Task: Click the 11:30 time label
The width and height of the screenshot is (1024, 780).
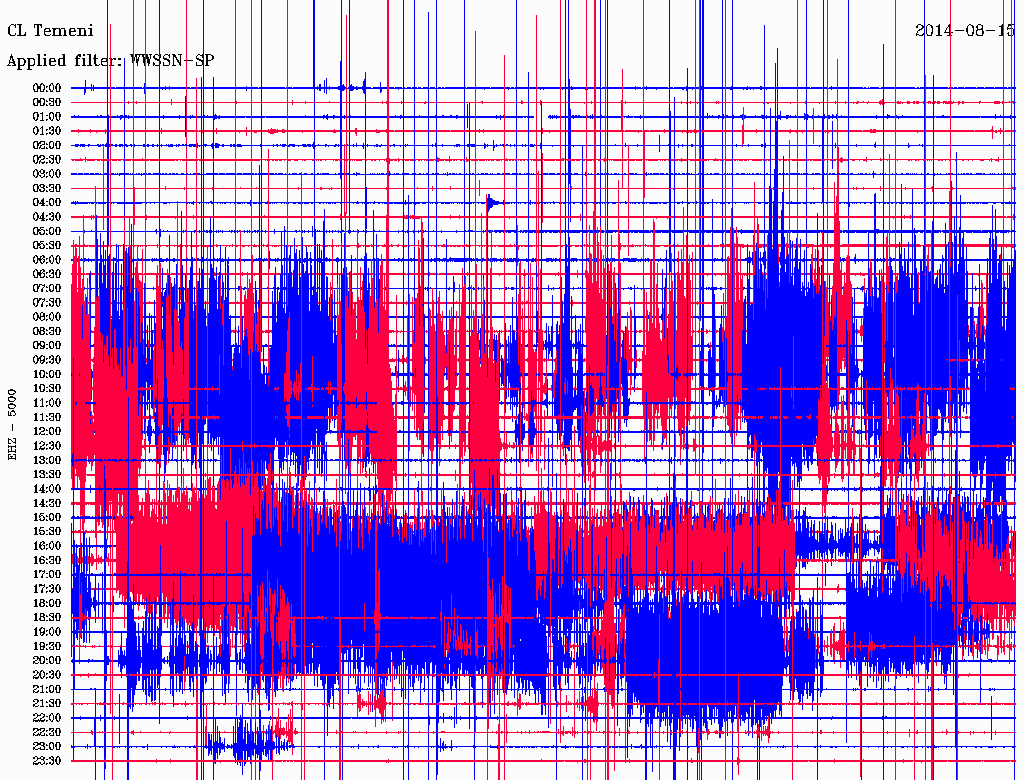Action: [47, 417]
